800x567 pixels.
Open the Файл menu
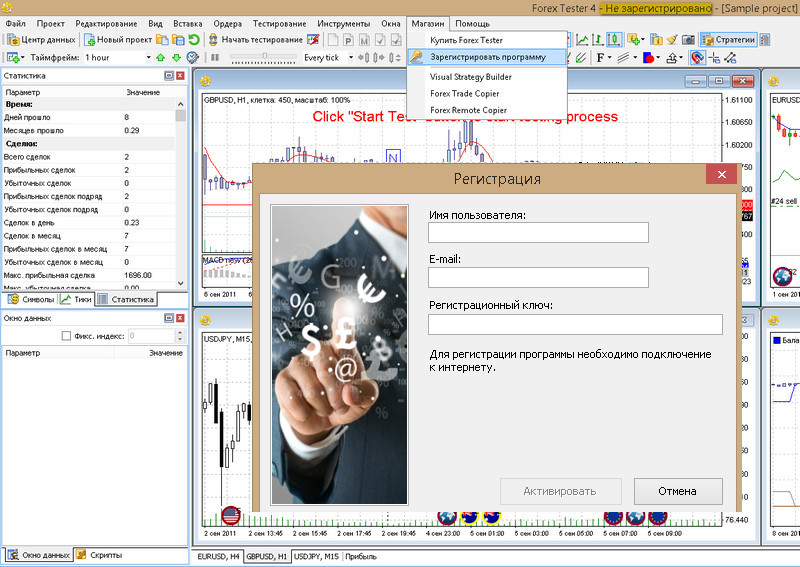pos(16,23)
